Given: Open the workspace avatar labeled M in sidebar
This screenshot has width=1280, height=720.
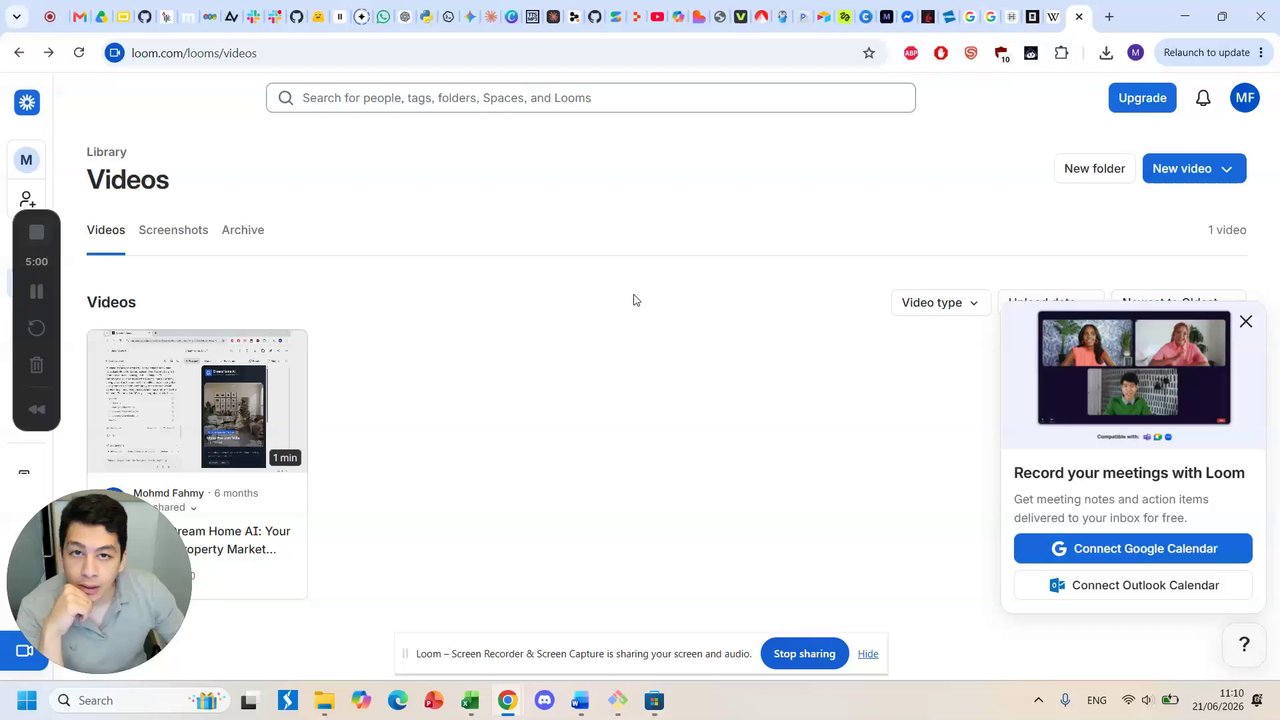Looking at the screenshot, I should point(26,160).
